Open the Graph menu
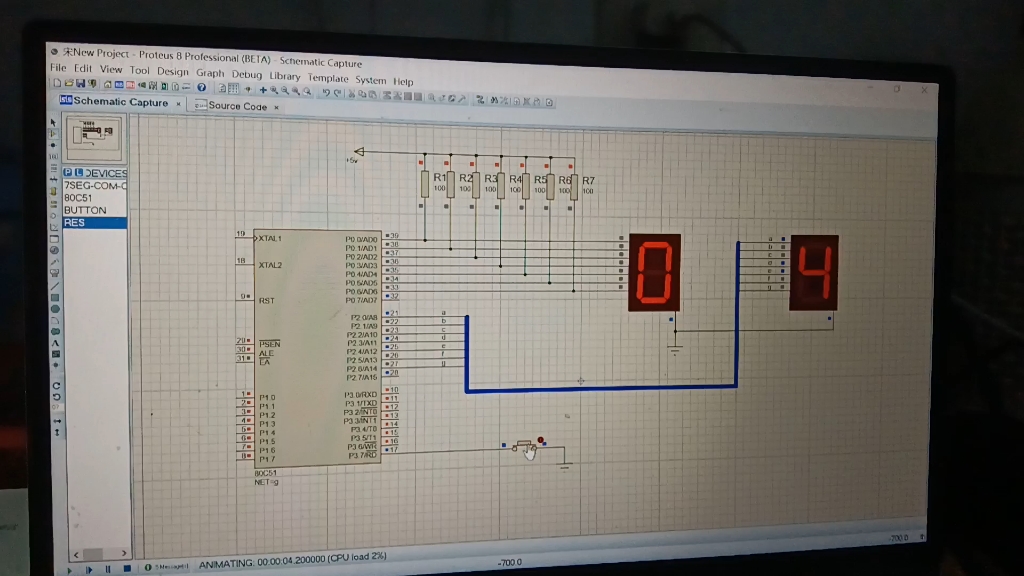1024x576 pixels. coord(210,73)
